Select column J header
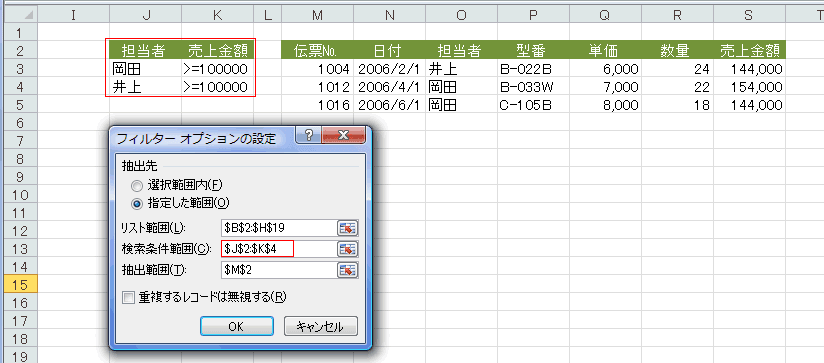Viewport: 824px width, 363px height. point(146,16)
